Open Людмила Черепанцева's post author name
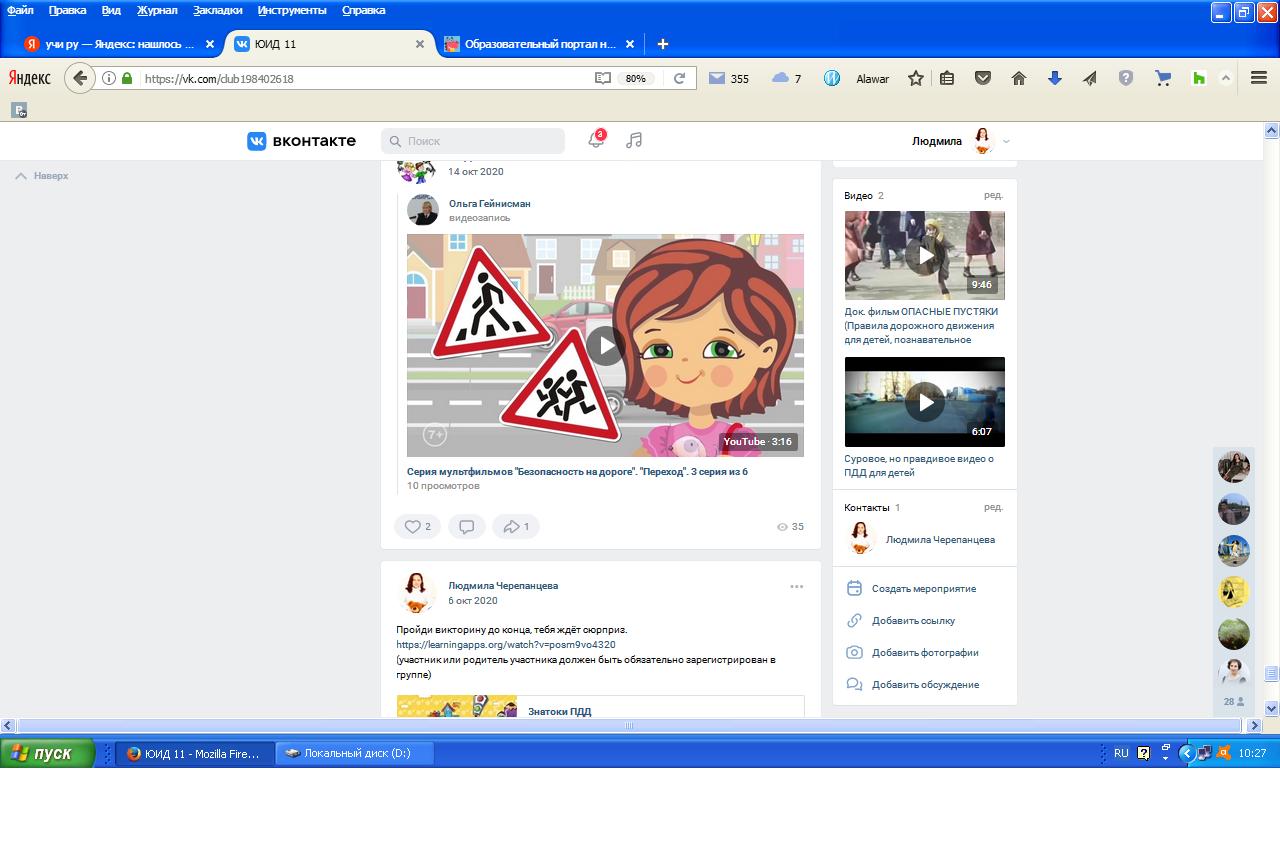 pos(503,585)
